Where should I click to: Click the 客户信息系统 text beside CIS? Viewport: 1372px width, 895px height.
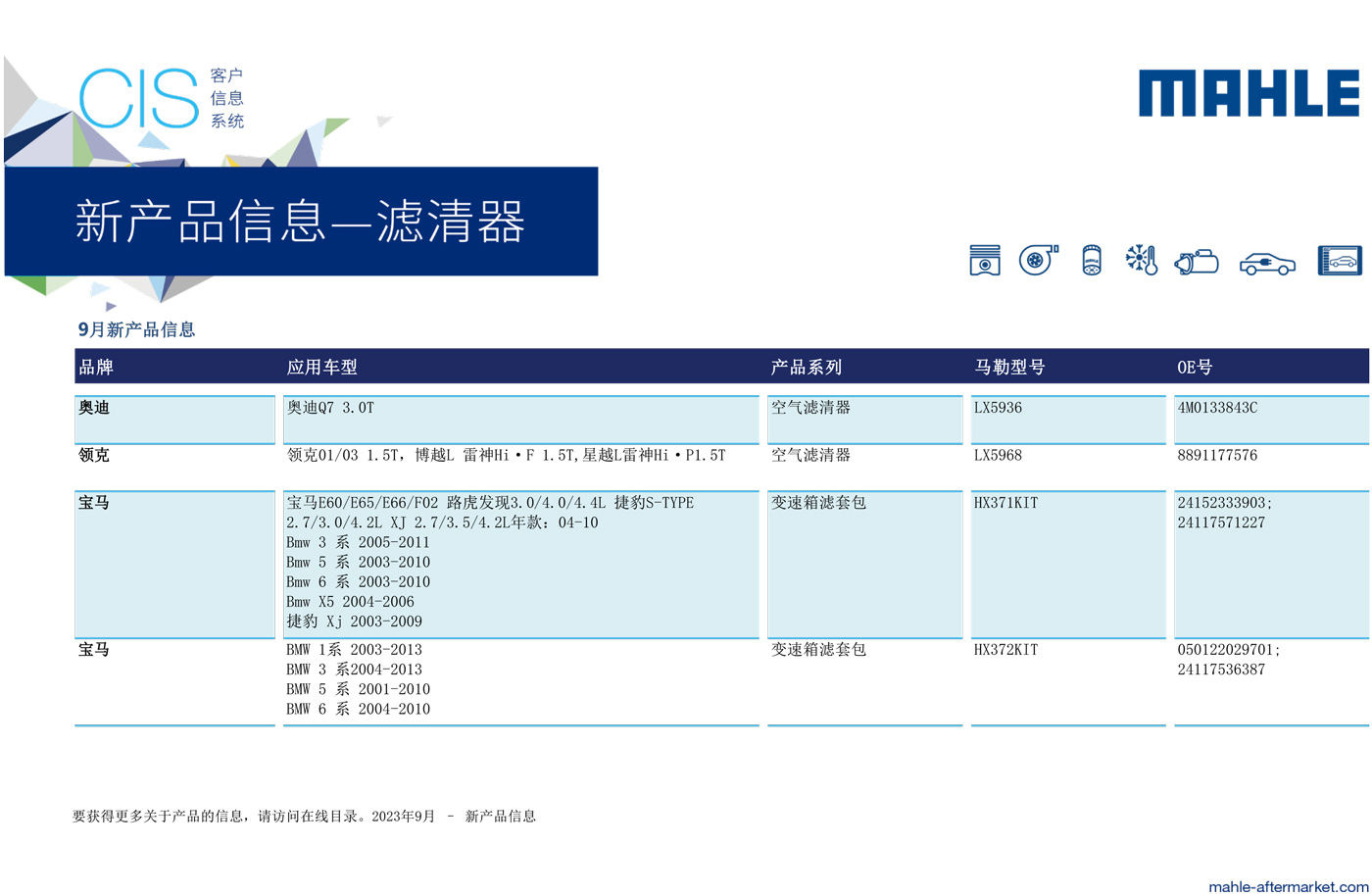click(227, 98)
